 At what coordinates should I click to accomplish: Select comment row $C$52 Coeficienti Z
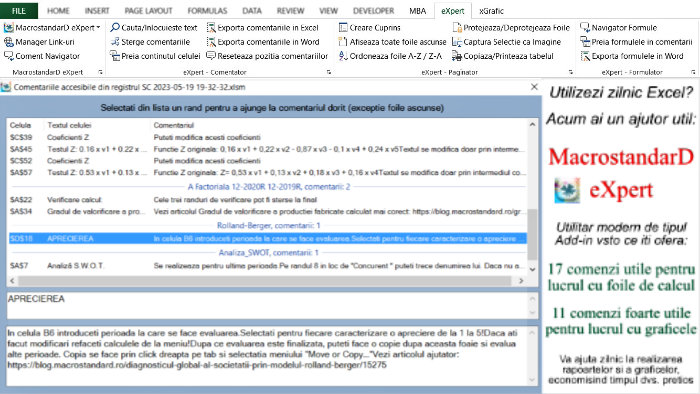pyautogui.click(x=267, y=161)
